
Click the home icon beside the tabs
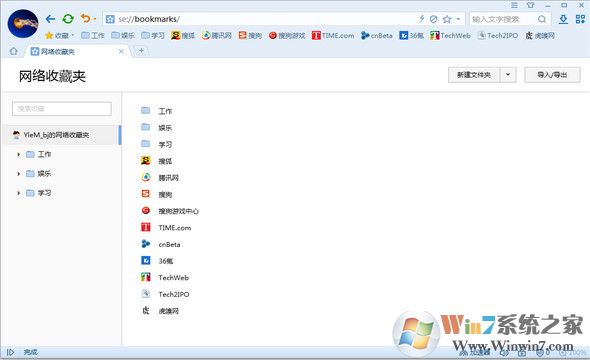click(x=14, y=51)
